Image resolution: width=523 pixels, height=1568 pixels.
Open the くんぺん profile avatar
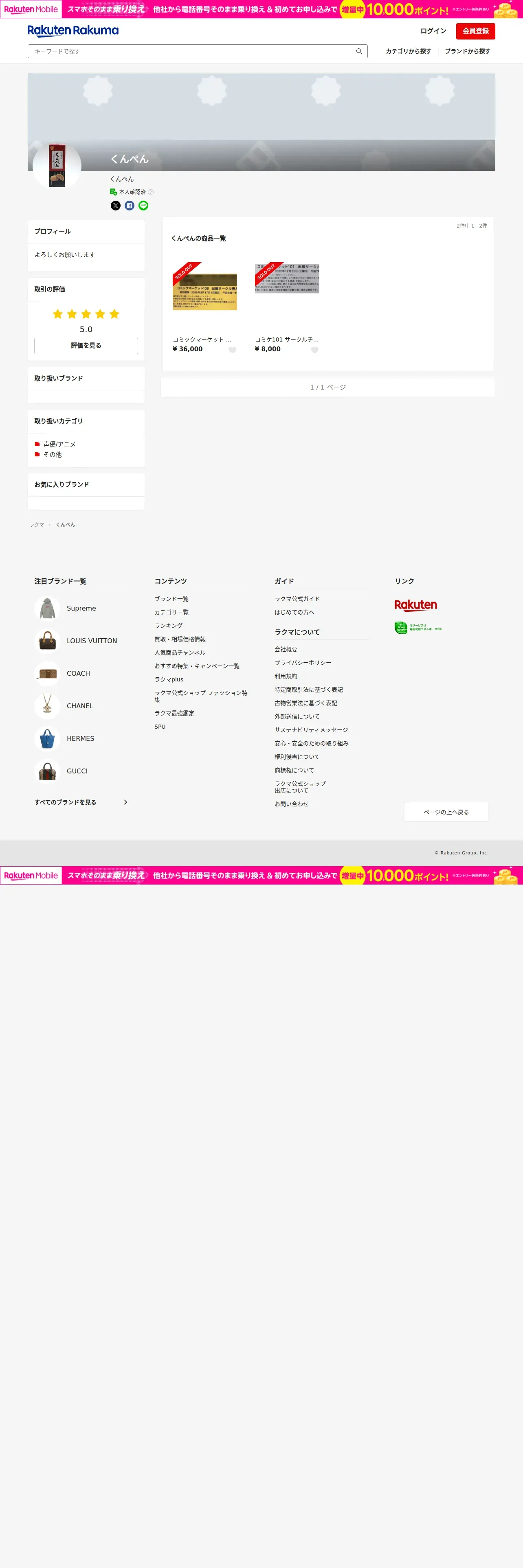(57, 165)
